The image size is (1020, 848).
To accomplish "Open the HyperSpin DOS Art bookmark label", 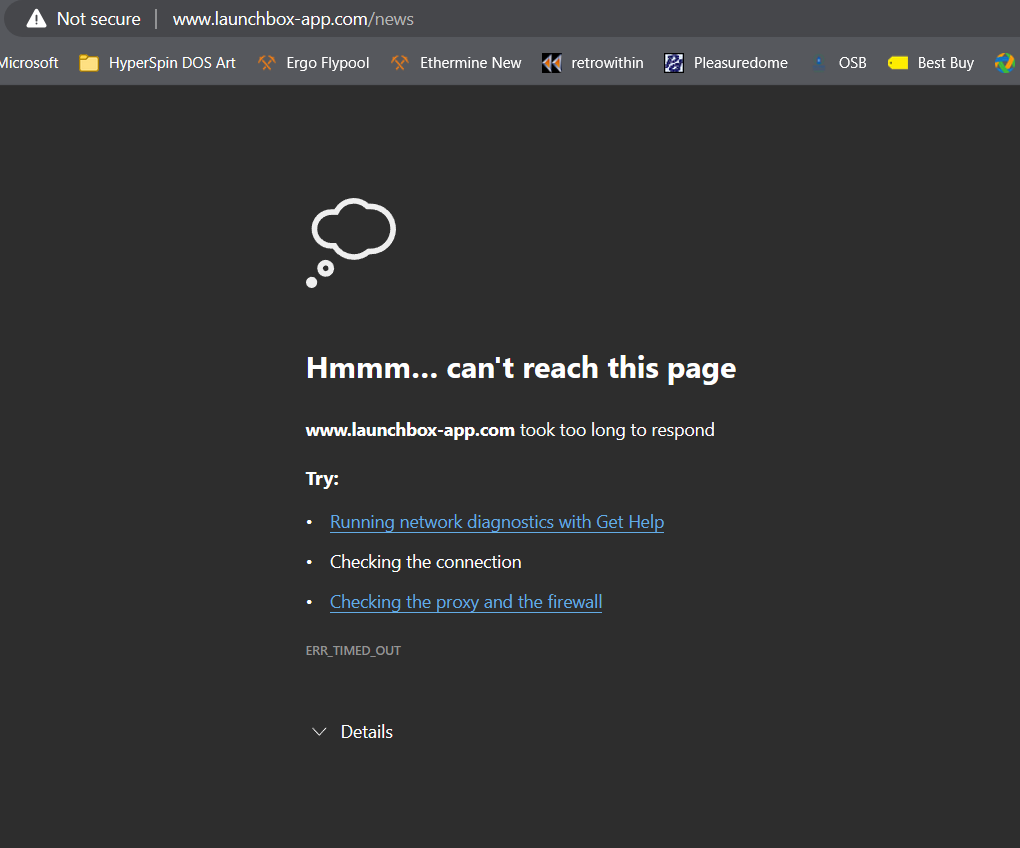I will [x=172, y=63].
